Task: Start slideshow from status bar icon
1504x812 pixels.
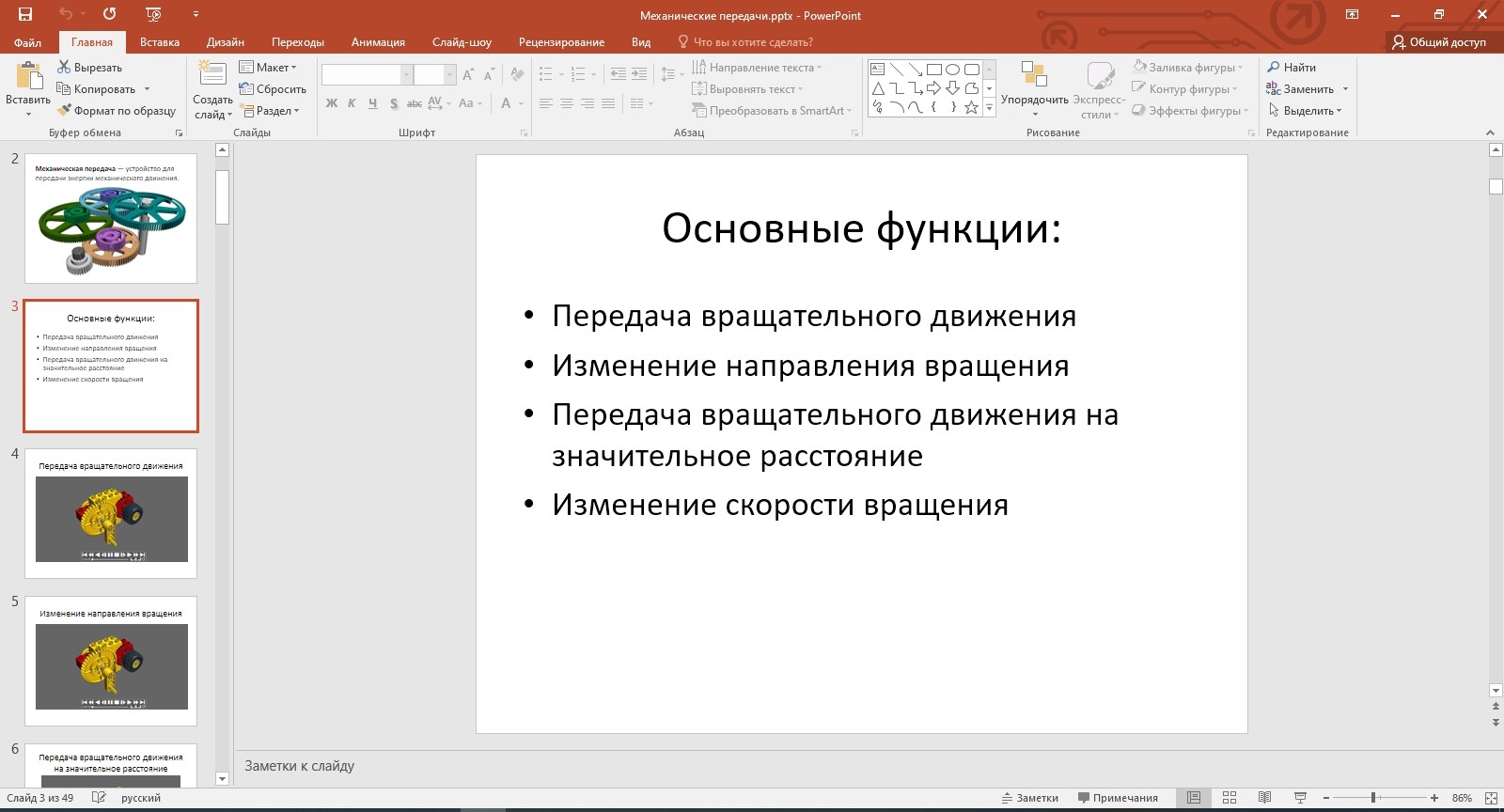Action: [1300, 798]
